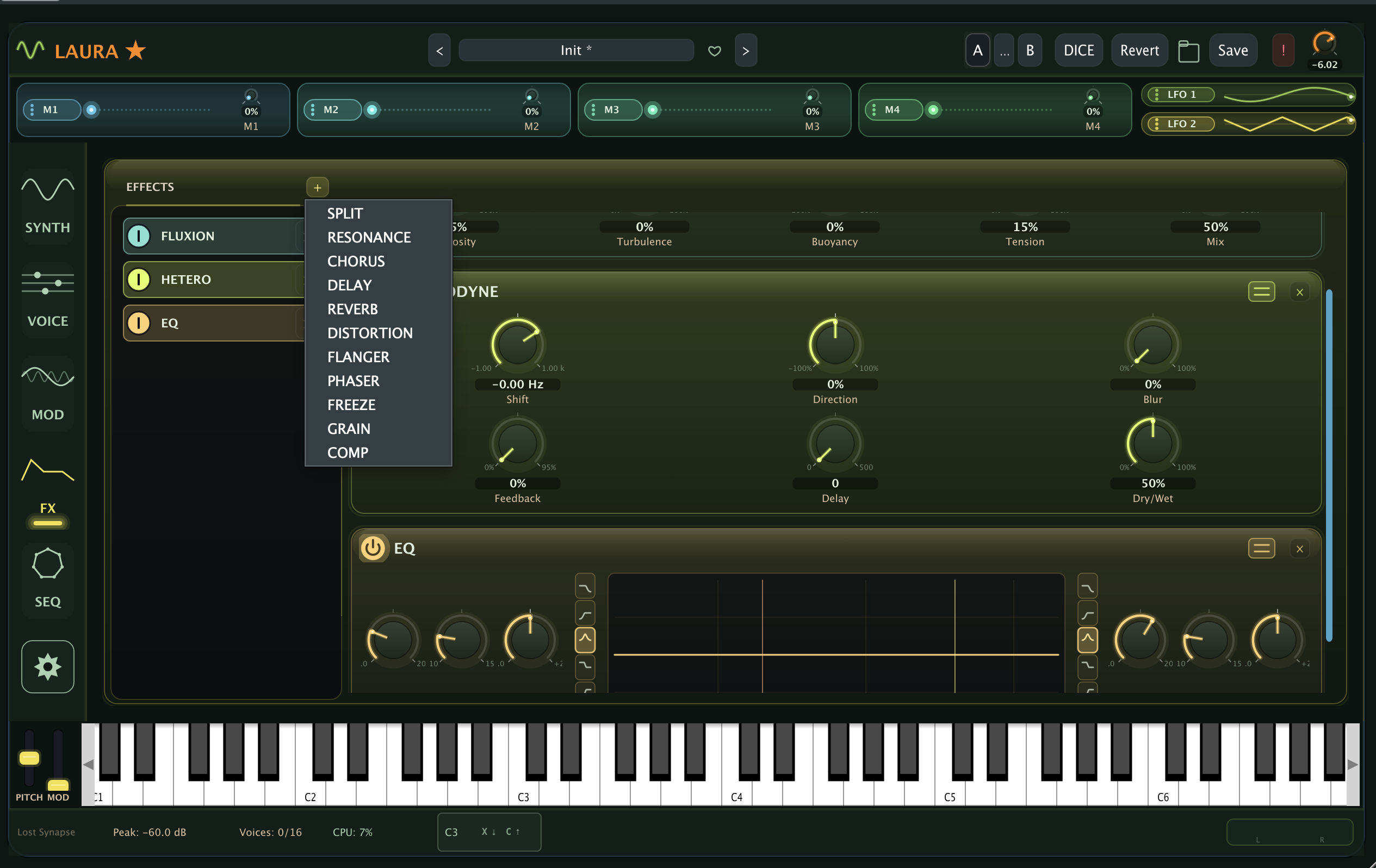
Task: Go to next preset
Action: pos(745,50)
